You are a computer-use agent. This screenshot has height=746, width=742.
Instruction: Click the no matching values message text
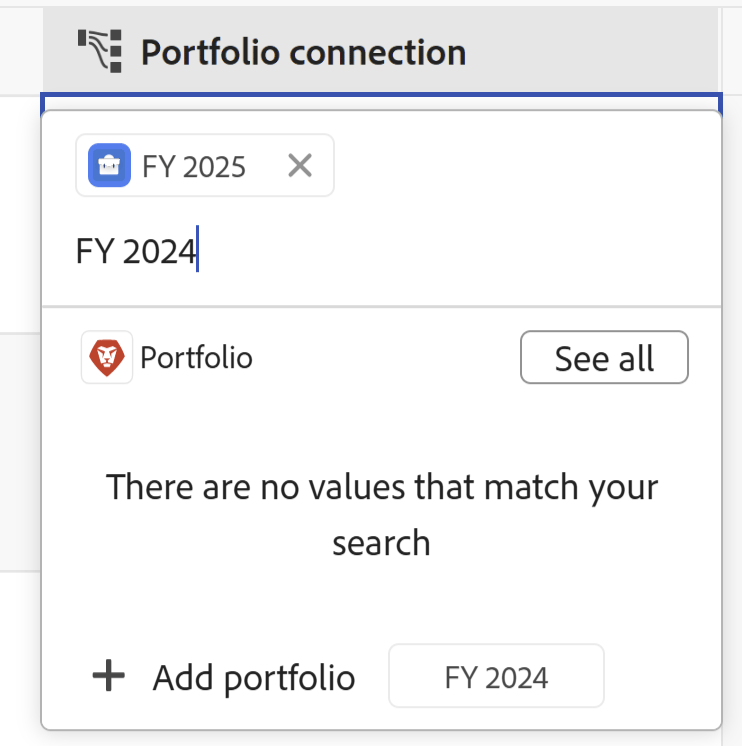(381, 514)
